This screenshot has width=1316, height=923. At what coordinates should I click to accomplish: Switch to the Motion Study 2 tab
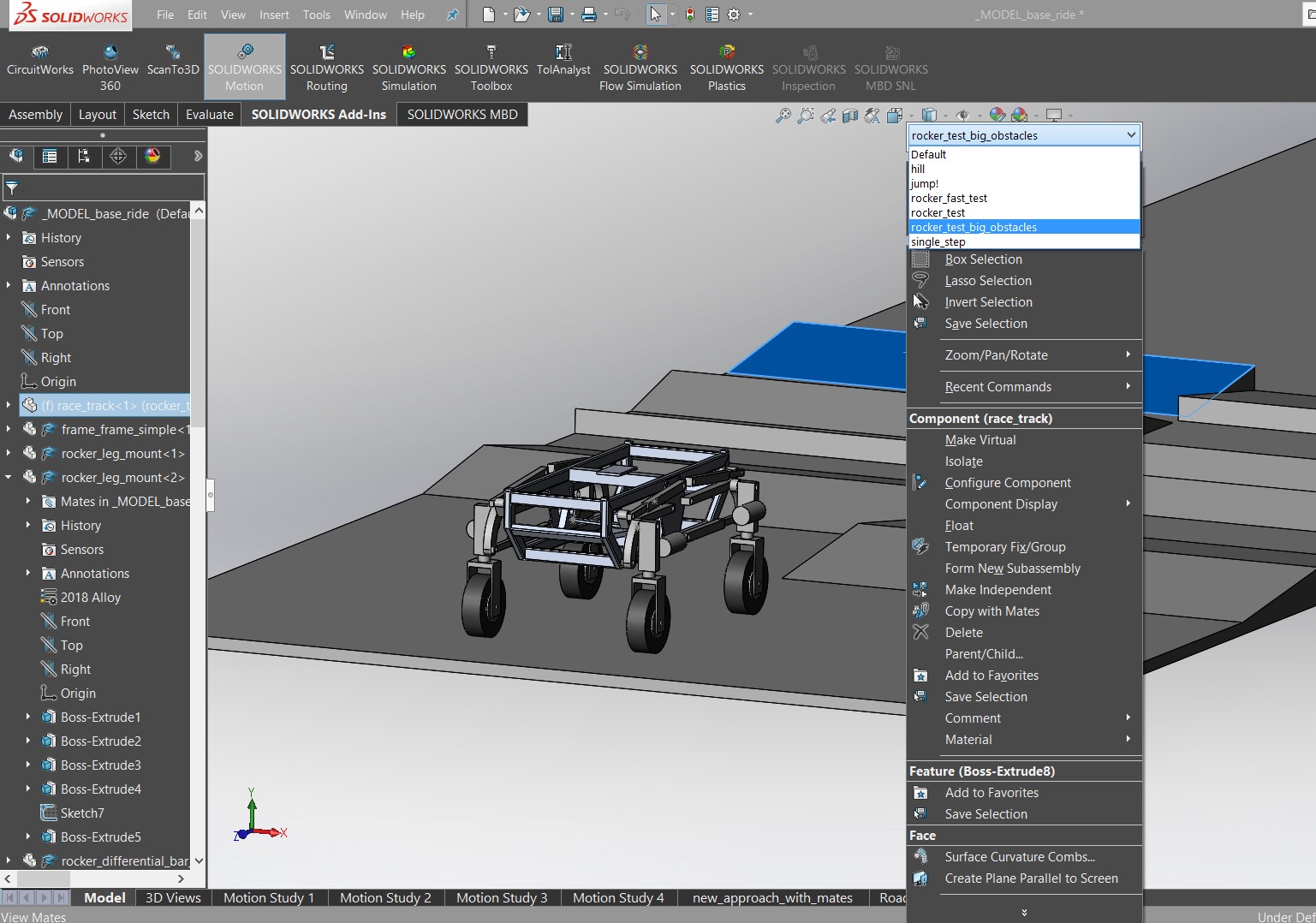(x=385, y=897)
